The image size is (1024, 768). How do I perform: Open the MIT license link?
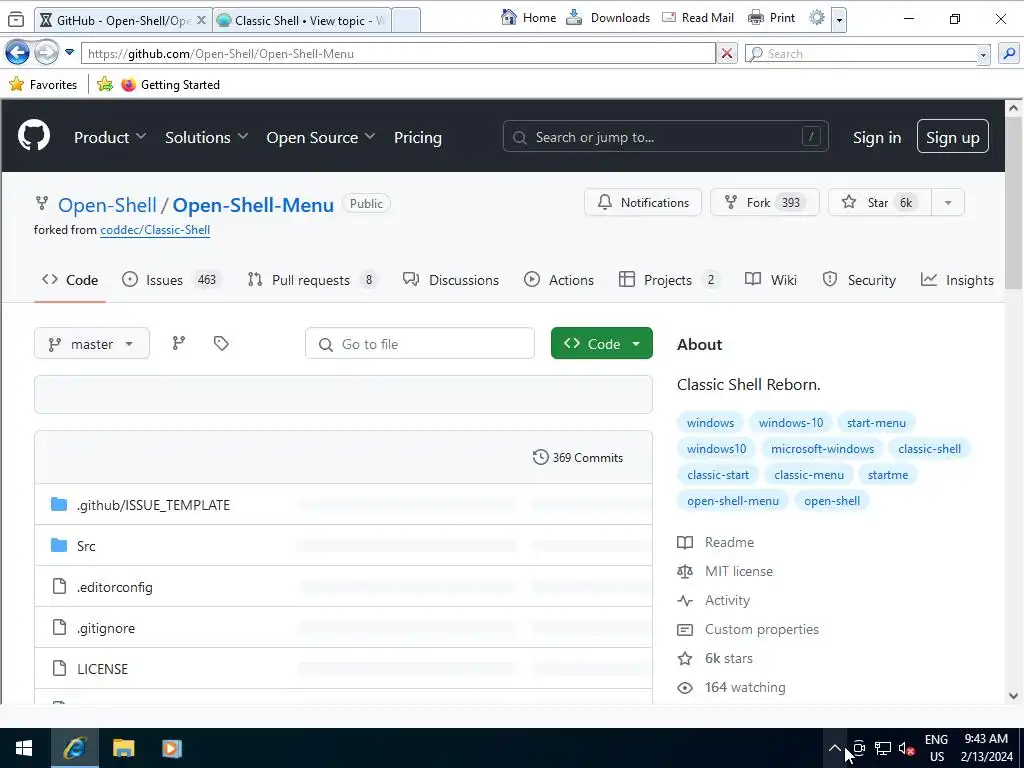pos(739,571)
